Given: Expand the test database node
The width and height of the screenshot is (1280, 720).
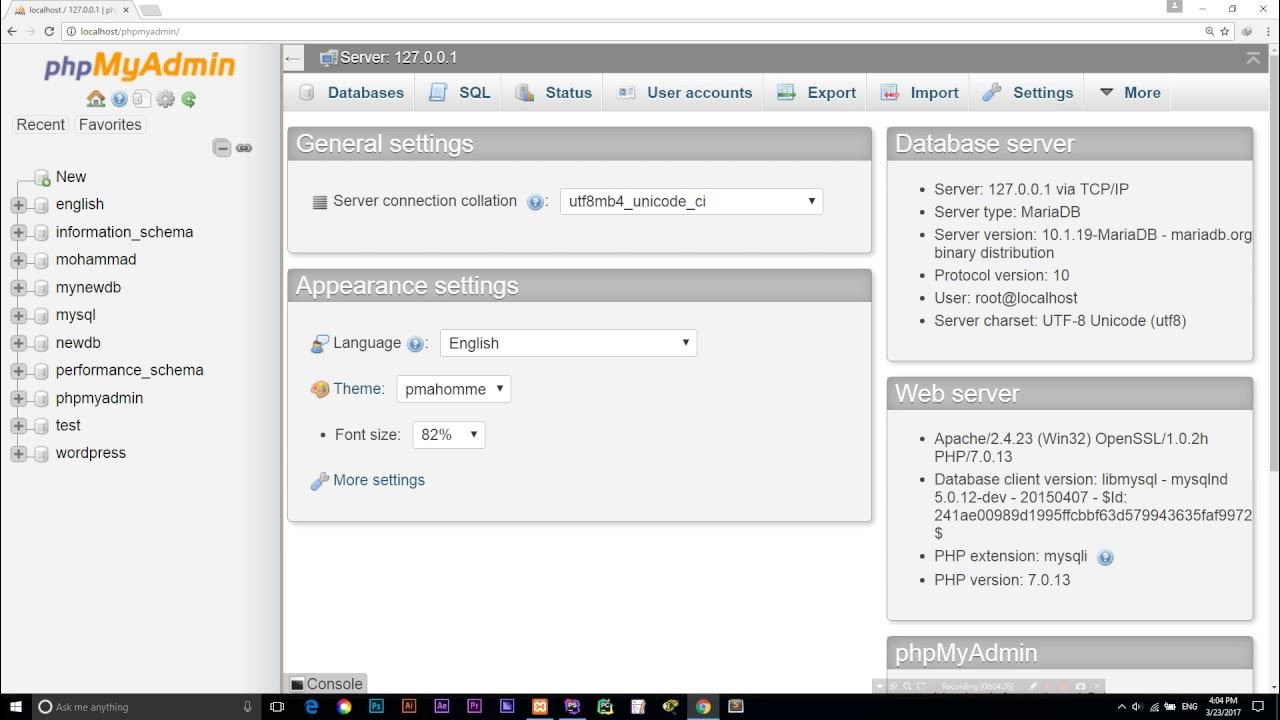Looking at the screenshot, I should click(18, 426).
